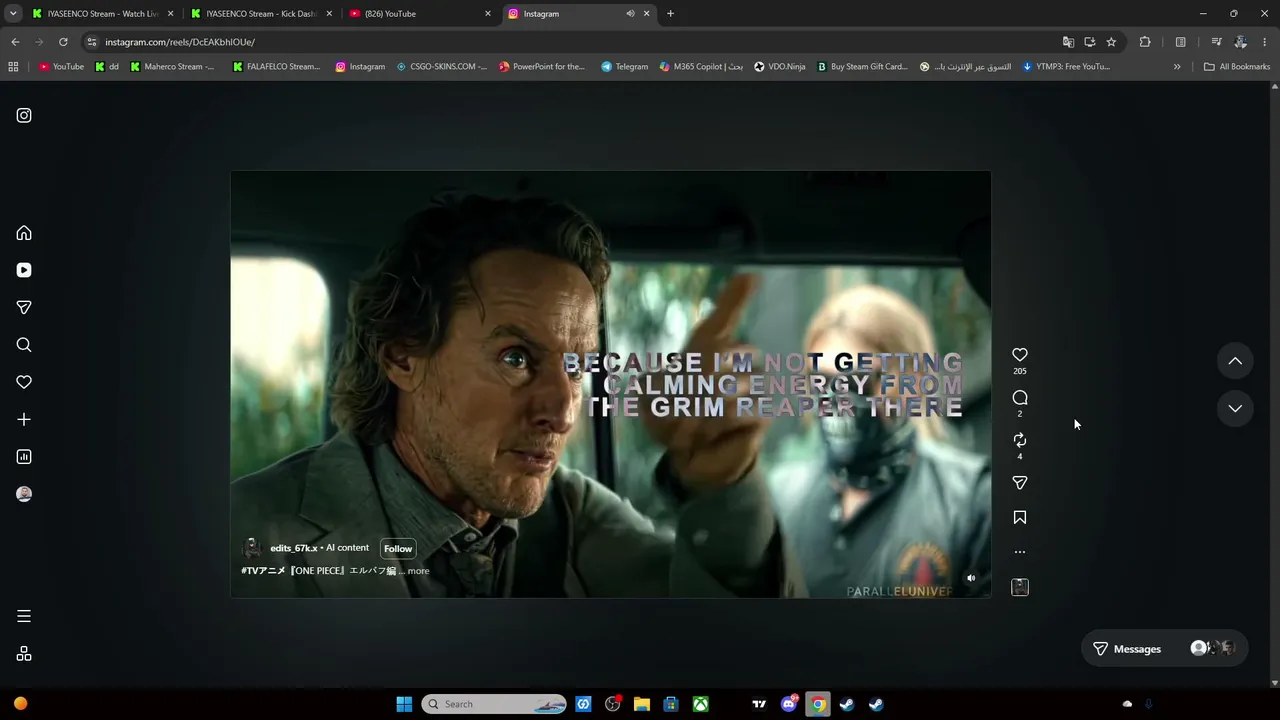The width and height of the screenshot is (1280, 720).
Task: Open the reel's audio thumbnail
Action: tap(1020, 587)
